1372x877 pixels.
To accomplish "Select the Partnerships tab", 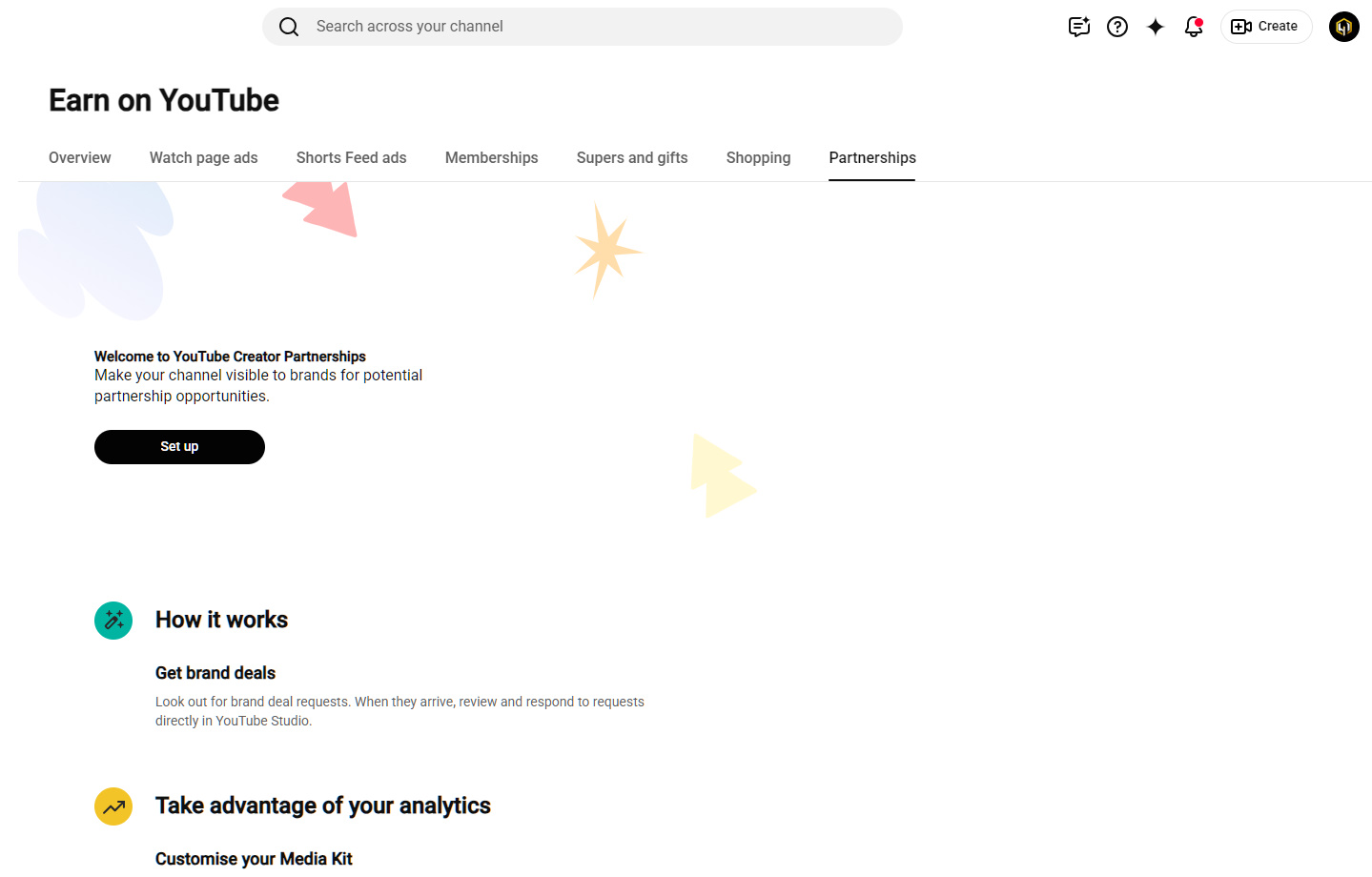I will (x=872, y=158).
